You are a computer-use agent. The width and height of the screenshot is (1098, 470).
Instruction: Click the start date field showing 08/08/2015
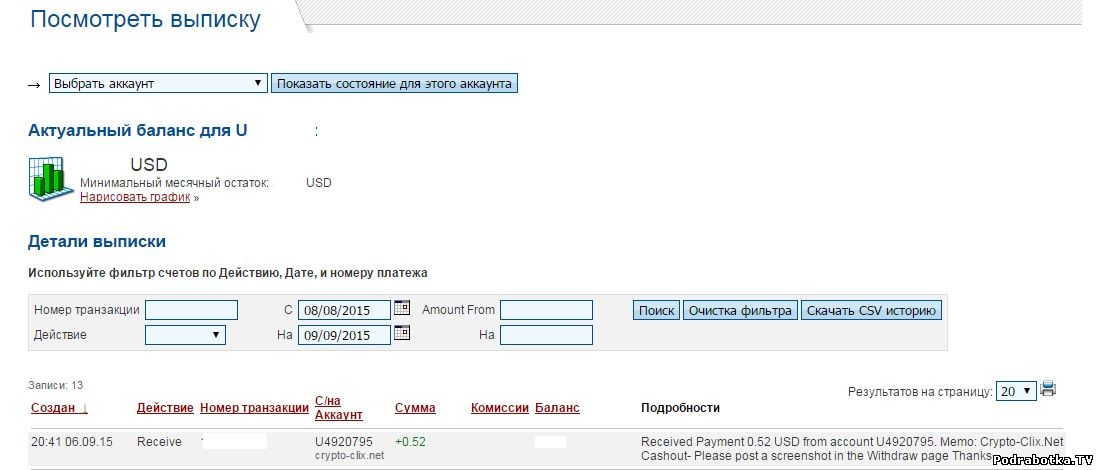344,310
